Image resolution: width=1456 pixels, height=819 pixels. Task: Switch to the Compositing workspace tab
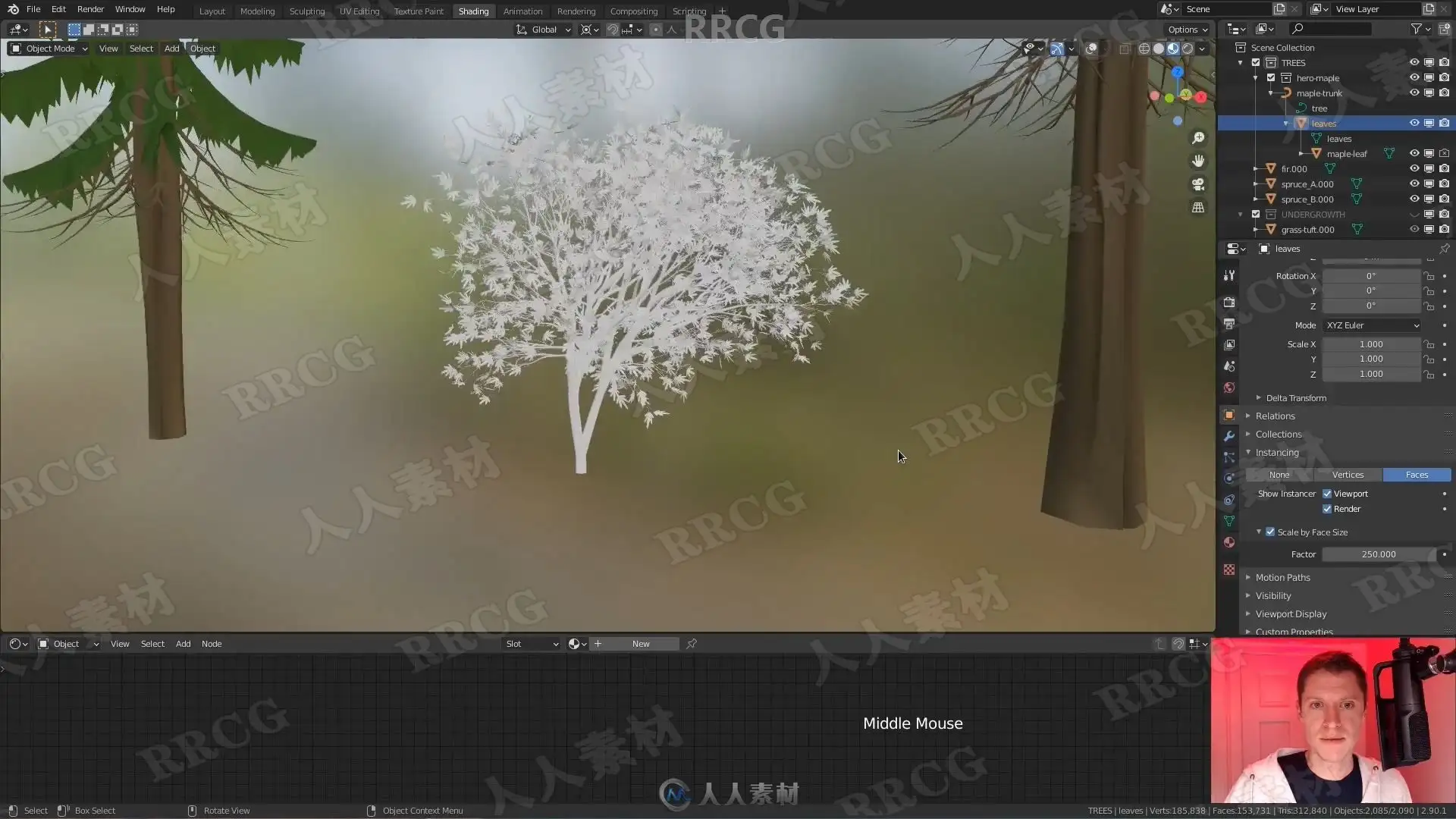point(633,11)
